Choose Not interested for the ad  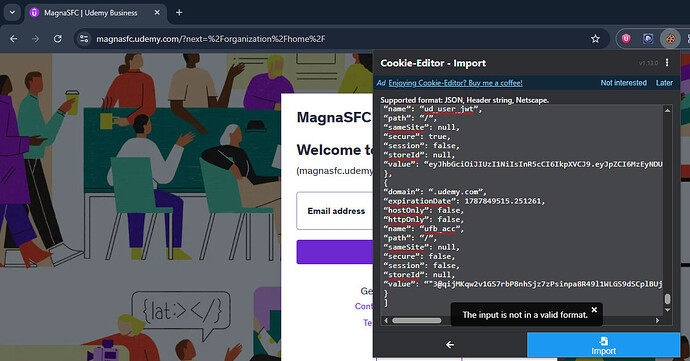(624, 83)
